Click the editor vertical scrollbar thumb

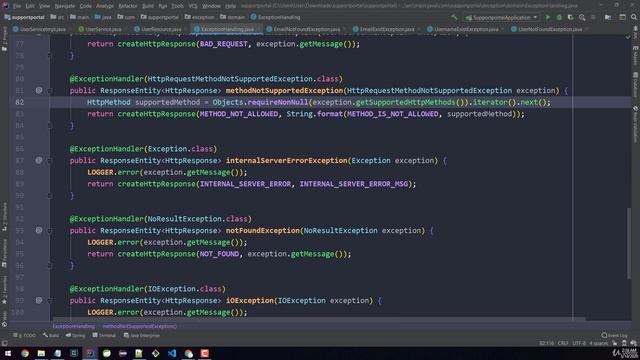(629, 243)
